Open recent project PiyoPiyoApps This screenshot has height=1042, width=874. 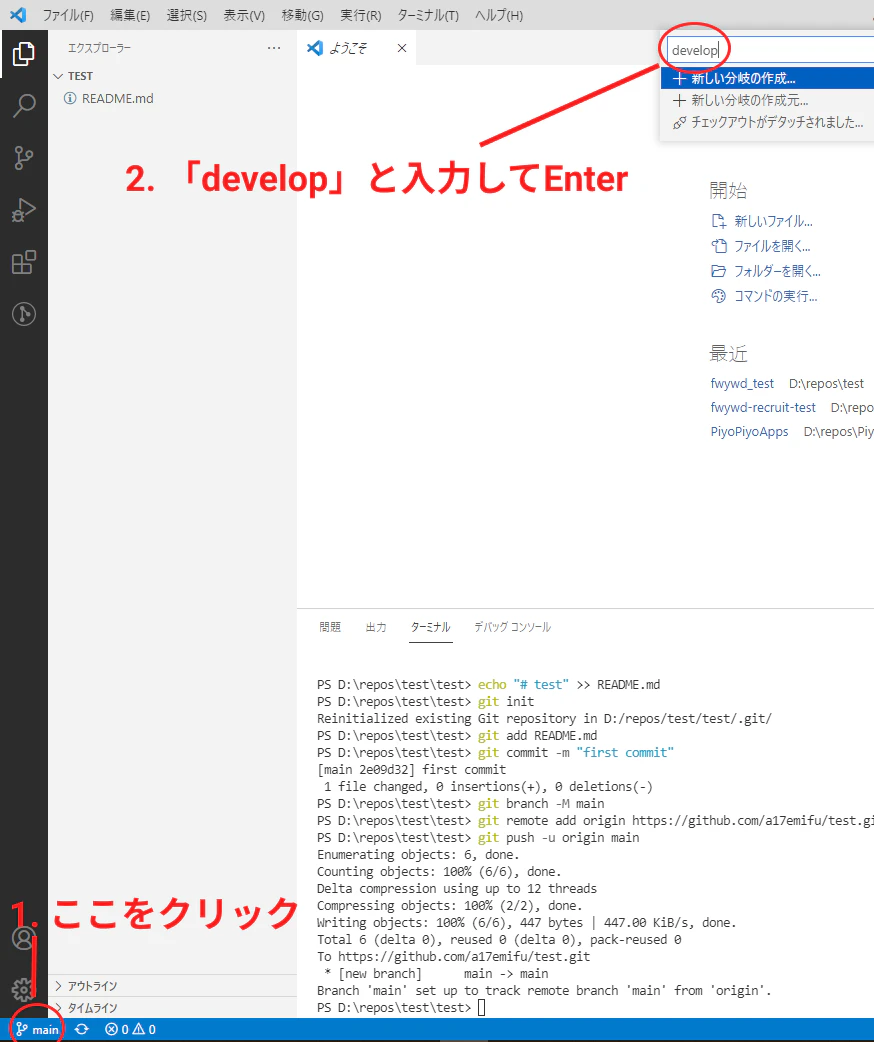(x=749, y=432)
